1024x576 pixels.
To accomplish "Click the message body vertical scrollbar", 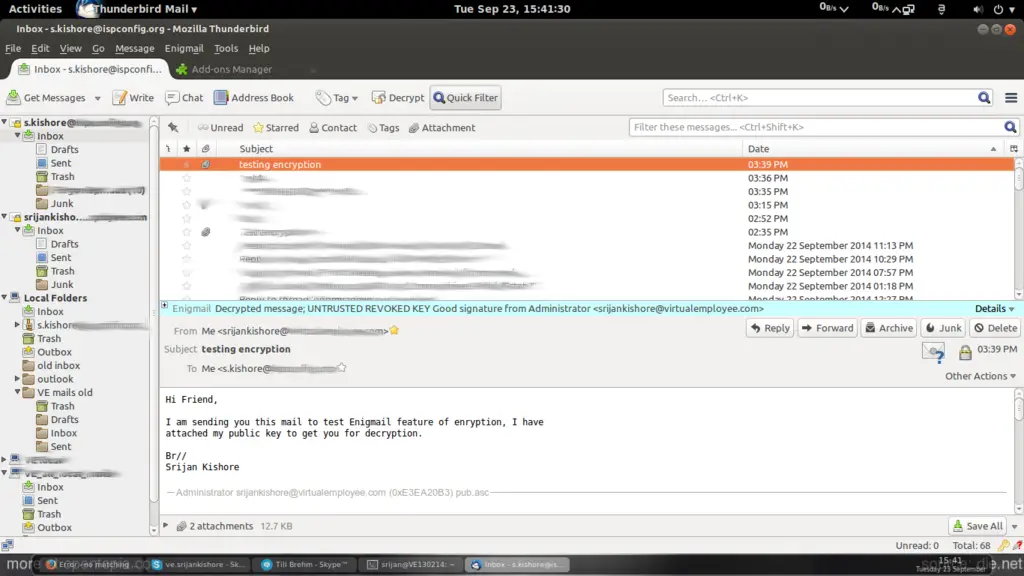I will [x=1018, y=451].
